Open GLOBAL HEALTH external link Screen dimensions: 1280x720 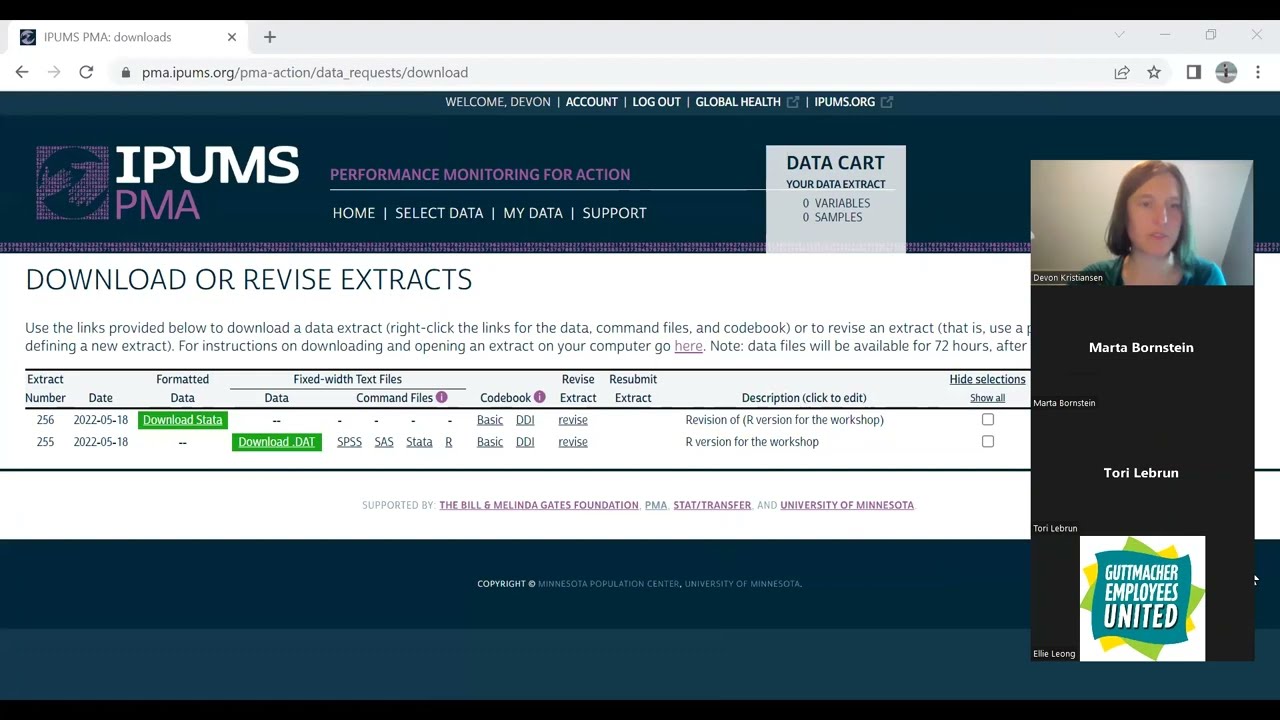click(x=747, y=102)
